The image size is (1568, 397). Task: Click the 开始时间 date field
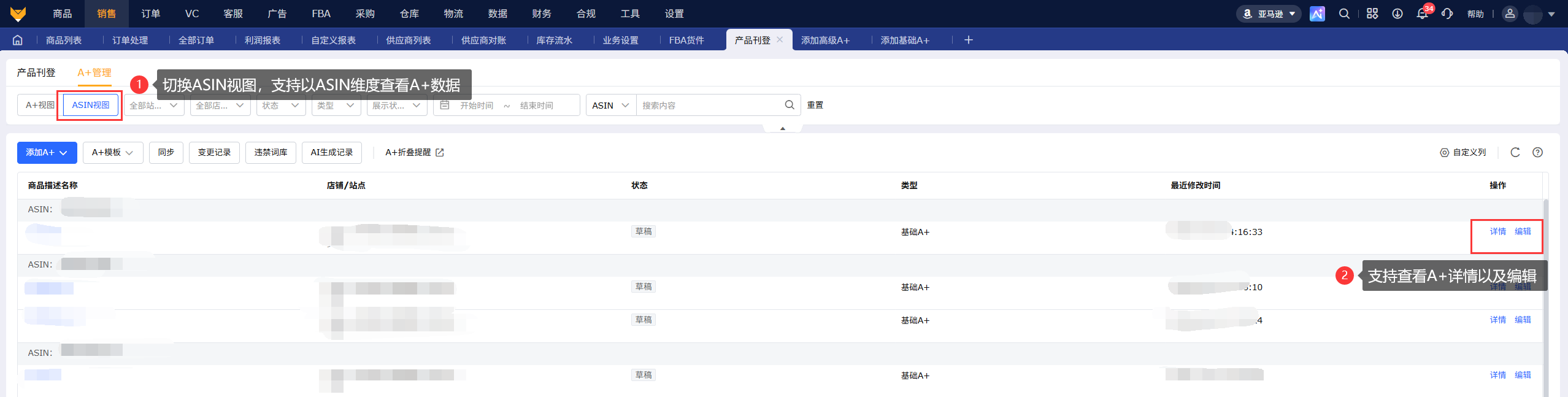pos(477,106)
